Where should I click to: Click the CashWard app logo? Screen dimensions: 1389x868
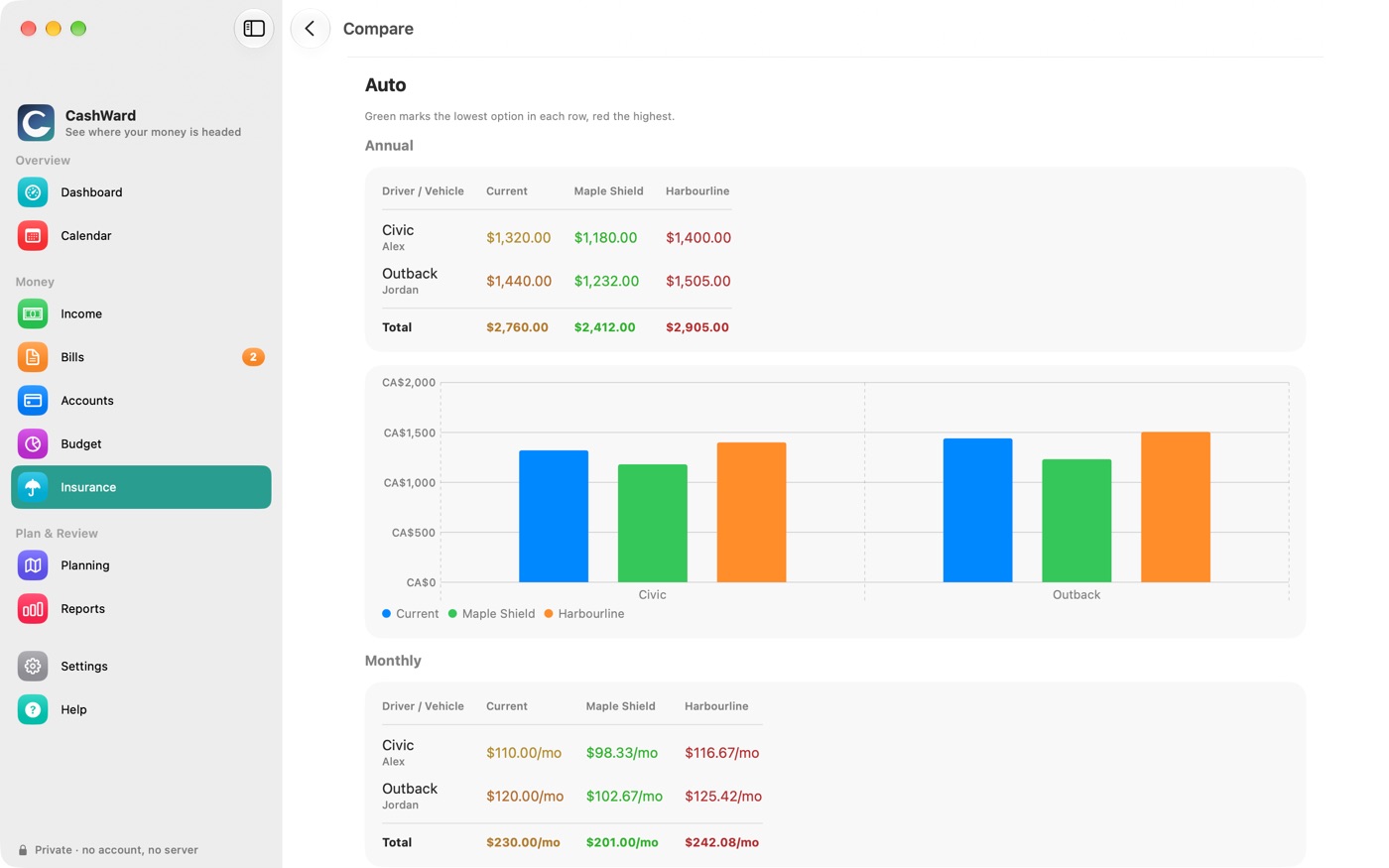point(36,123)
